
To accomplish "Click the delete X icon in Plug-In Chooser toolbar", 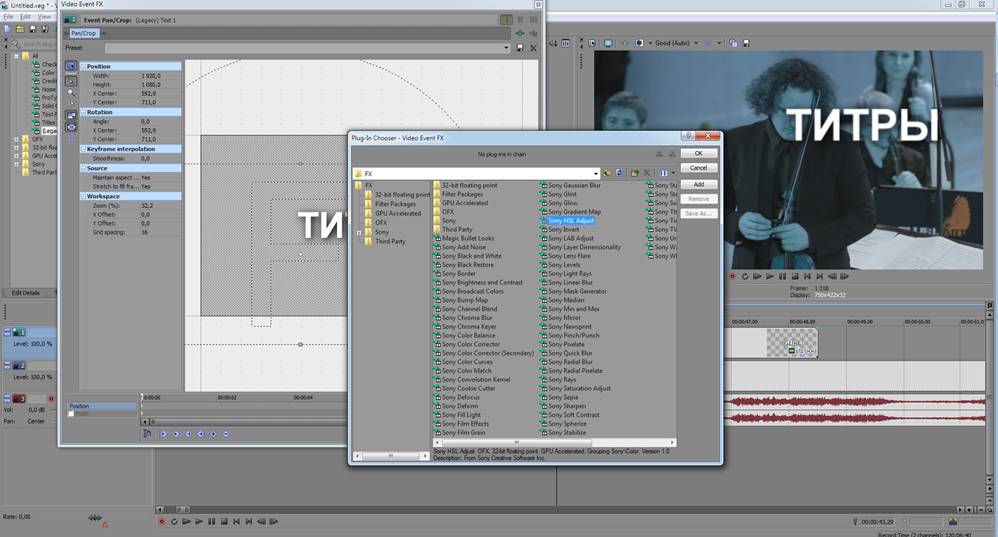I will pyautogui.click(x=647, y=173).
